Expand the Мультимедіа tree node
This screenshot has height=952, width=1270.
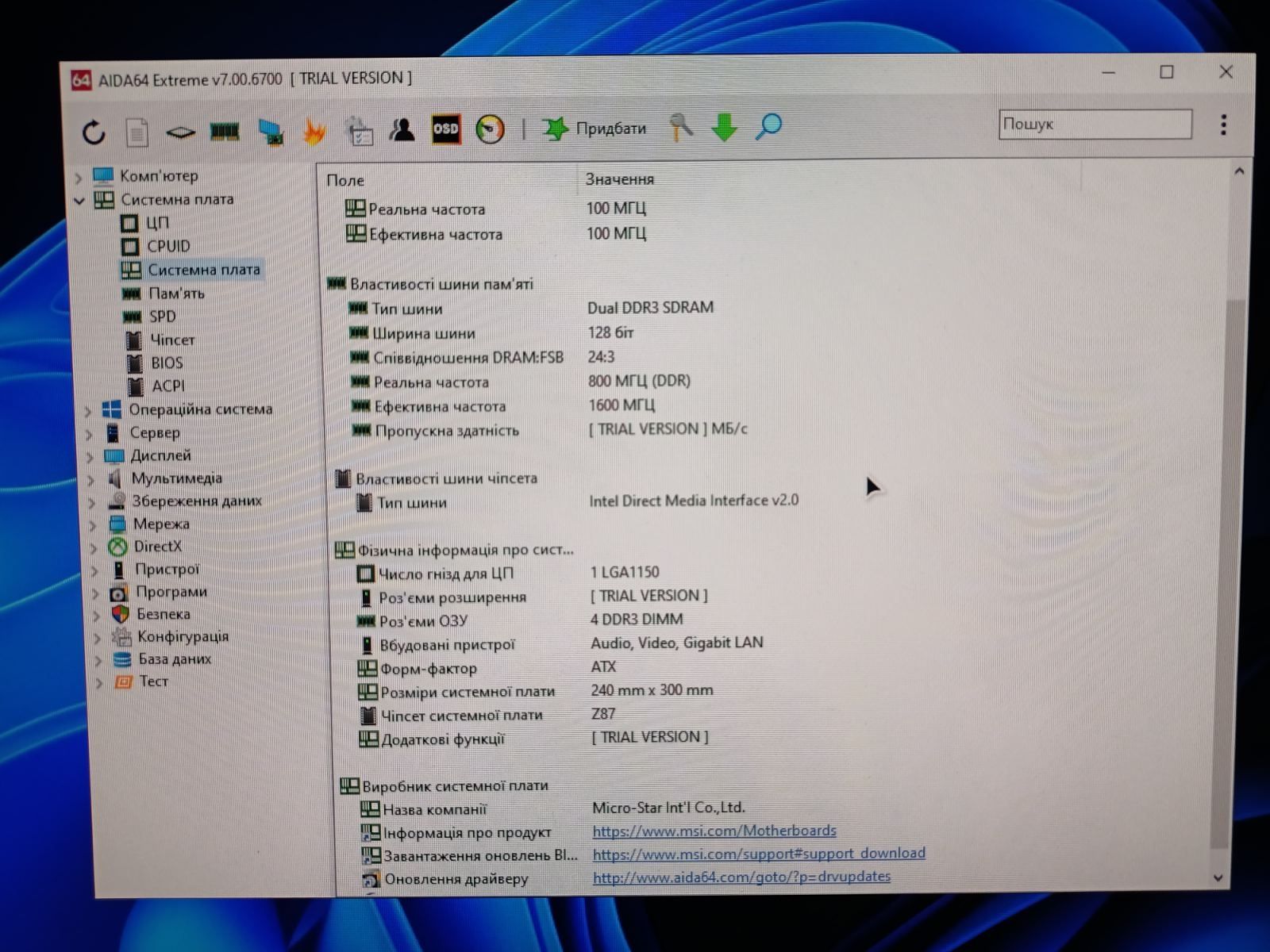90,480
